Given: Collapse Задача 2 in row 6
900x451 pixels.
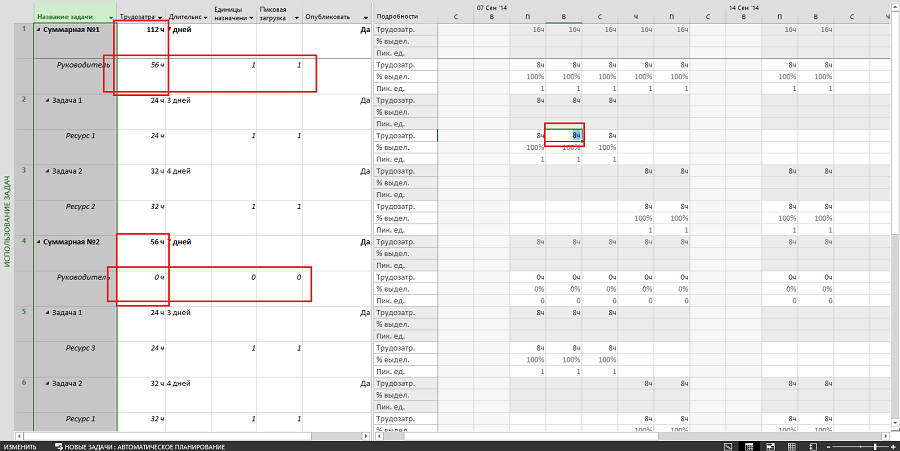Looking at the screenshot, I should click(48, 383).
